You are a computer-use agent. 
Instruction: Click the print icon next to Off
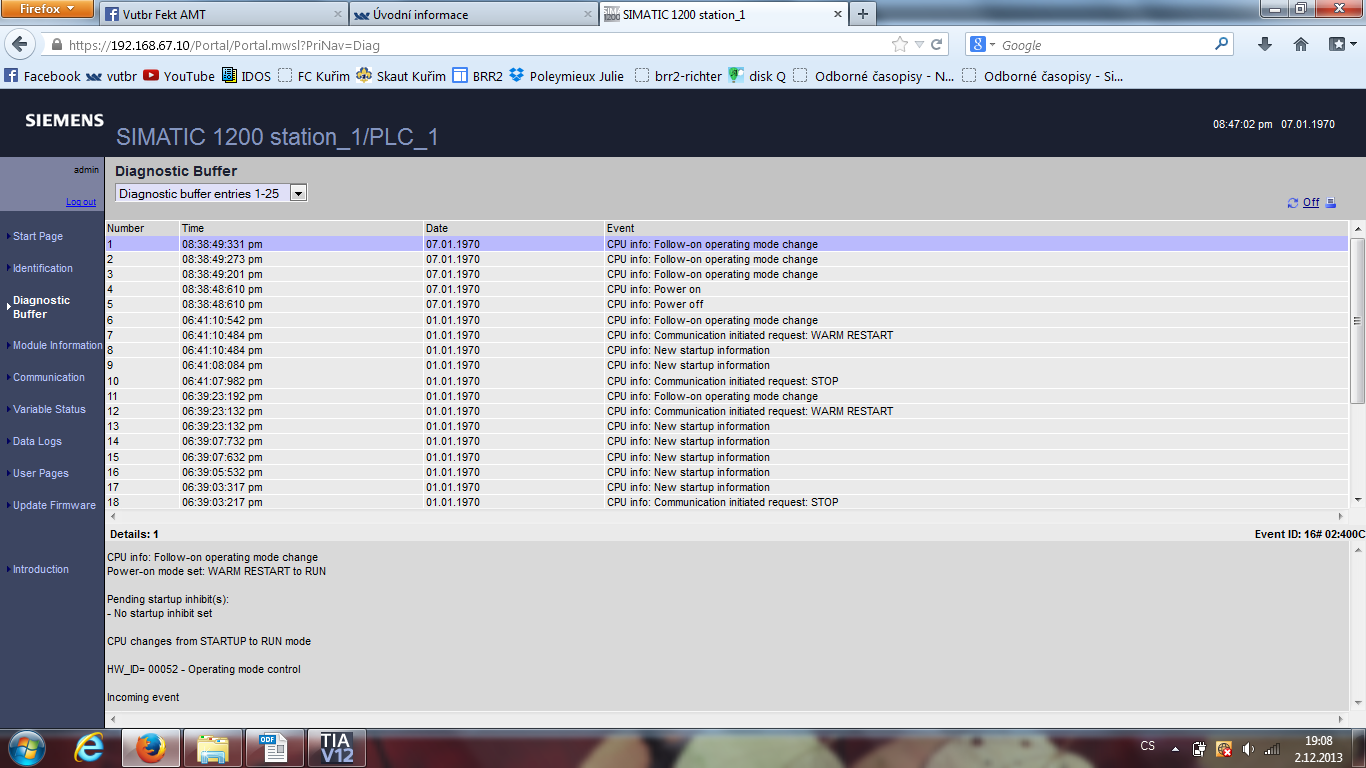point(1330,203)
